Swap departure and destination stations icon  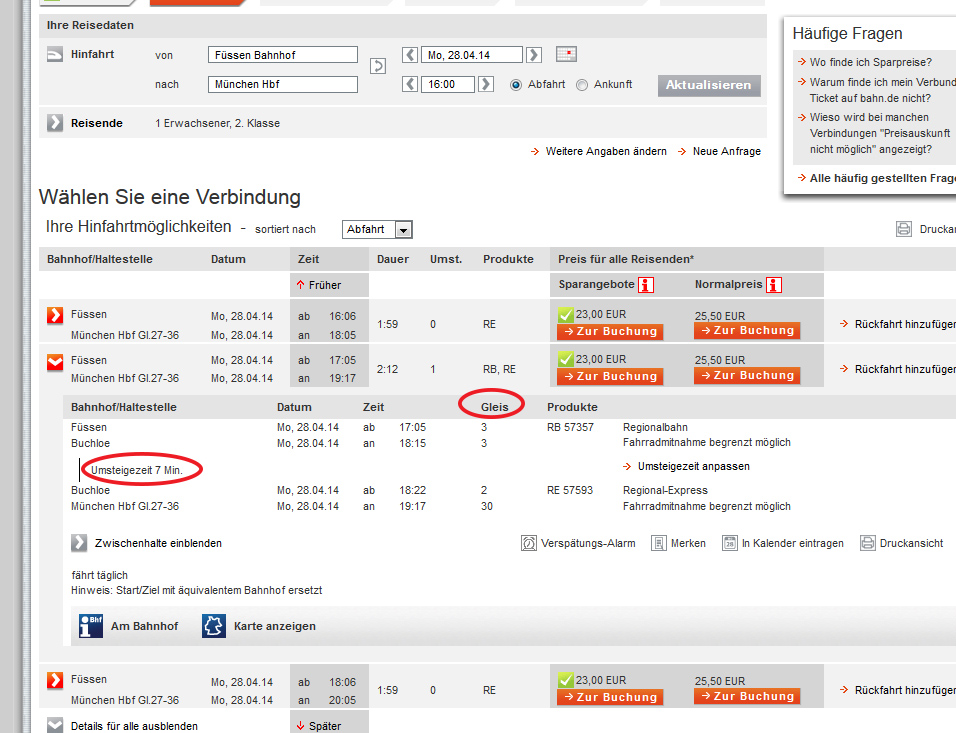click(x=377, y=66)
